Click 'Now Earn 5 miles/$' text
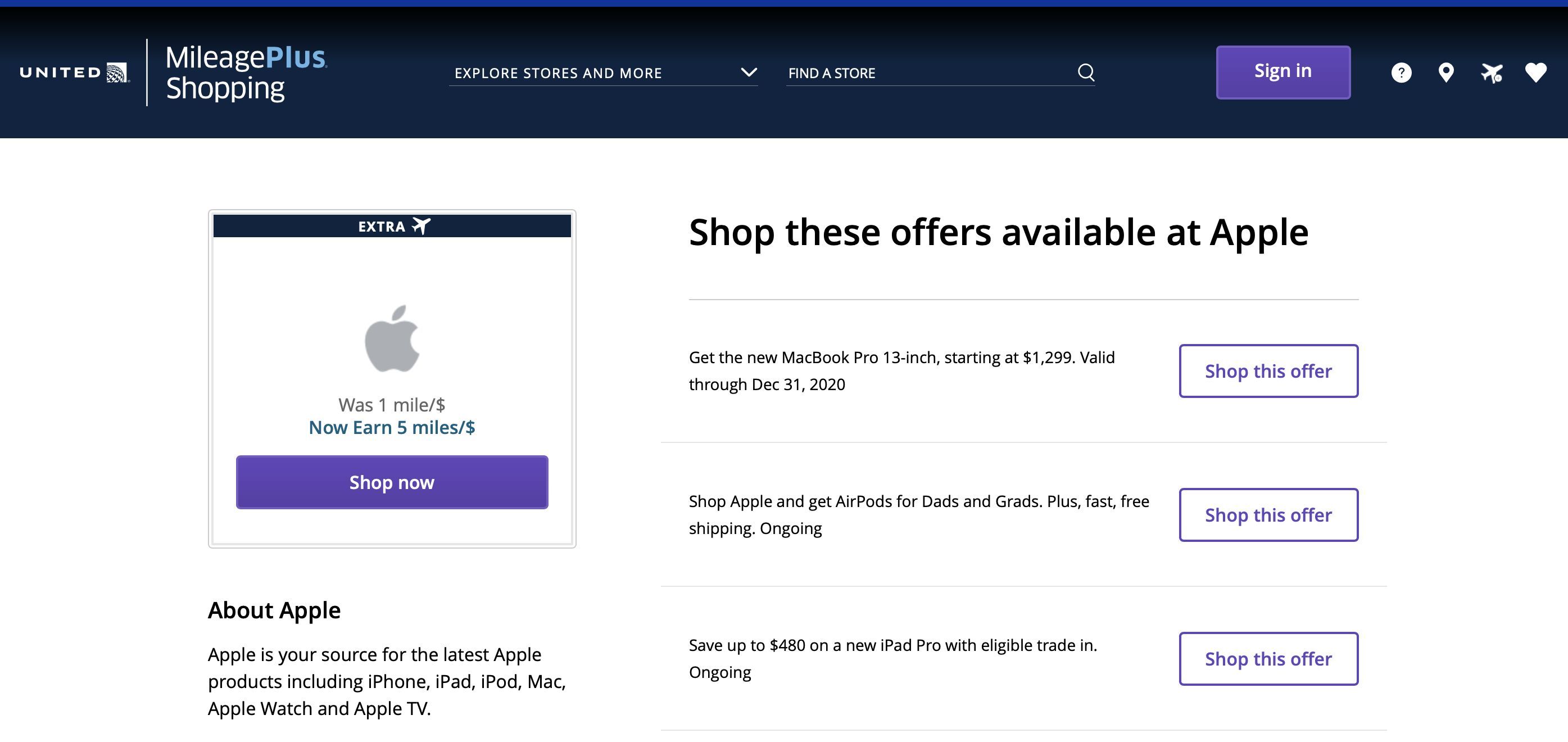This screenshot has width=1568, height=742. coord(392,427)
